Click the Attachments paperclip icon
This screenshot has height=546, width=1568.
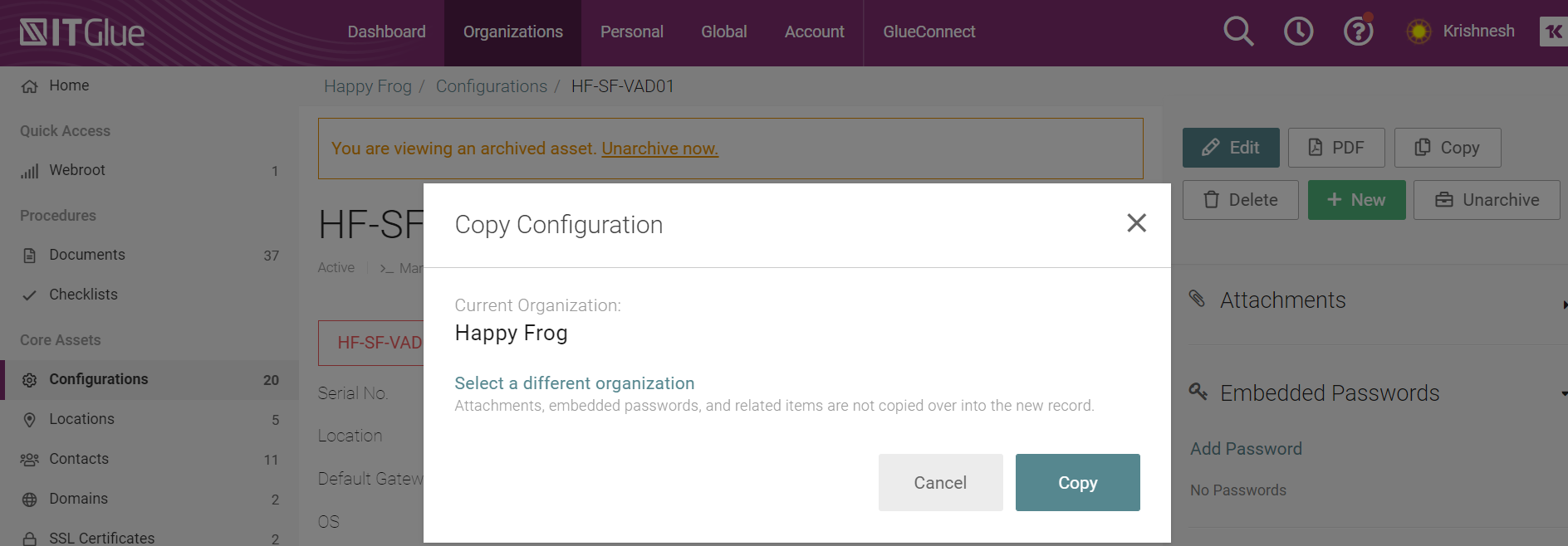(x=1198, y=300)
